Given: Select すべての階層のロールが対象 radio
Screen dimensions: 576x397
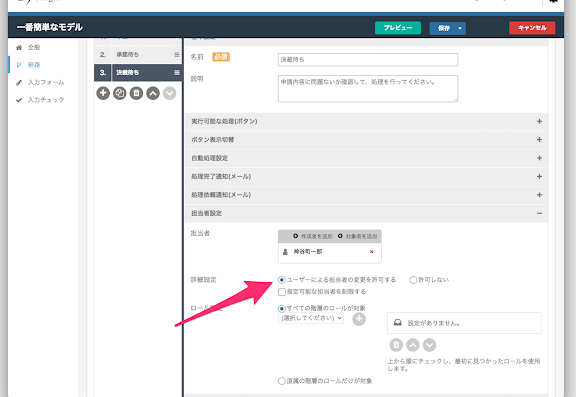Looking at the screenshot, I should (282, 308).
